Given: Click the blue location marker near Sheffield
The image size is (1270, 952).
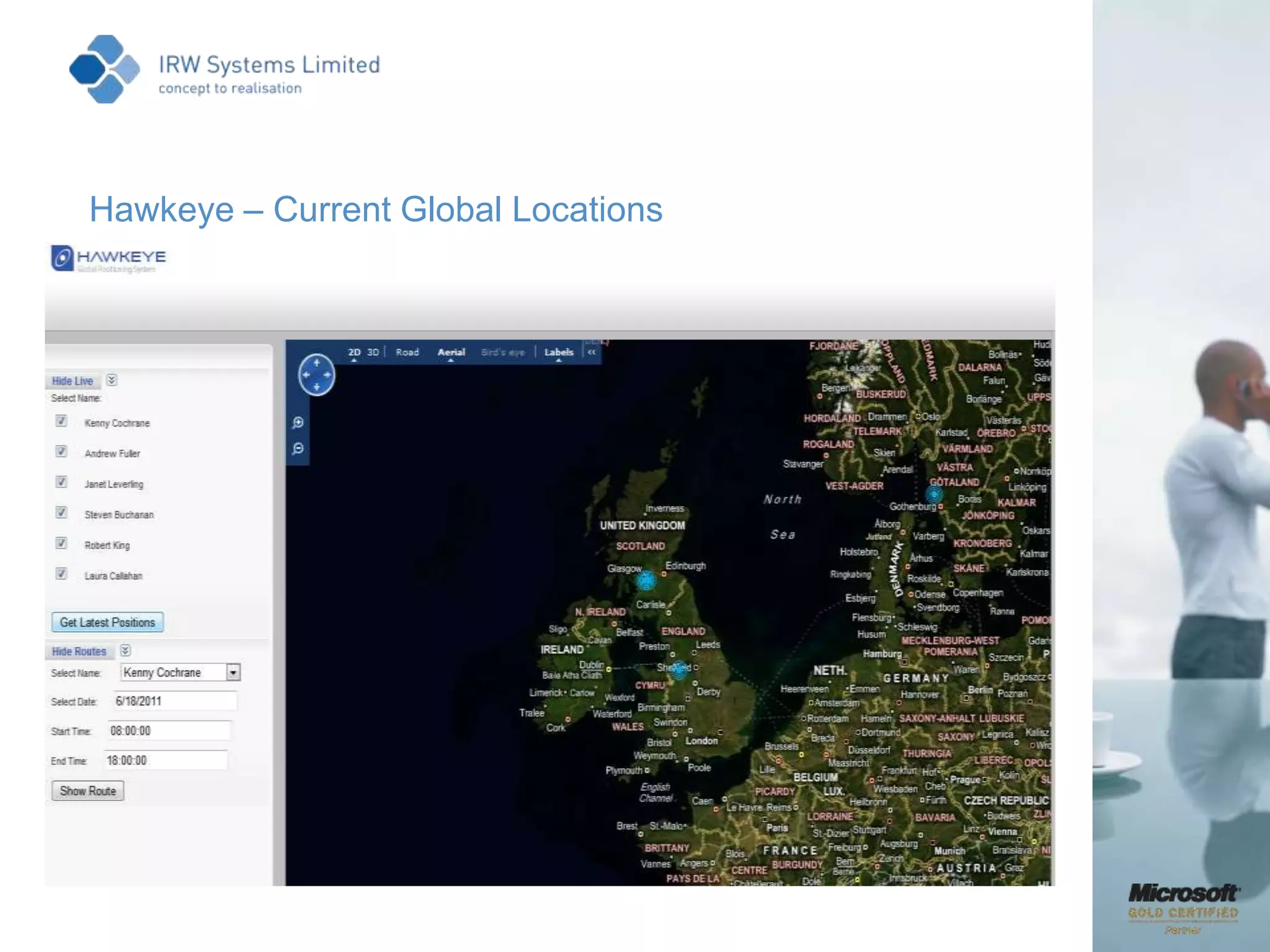Looking at the screenshot, I should click(x=680, y=669).
